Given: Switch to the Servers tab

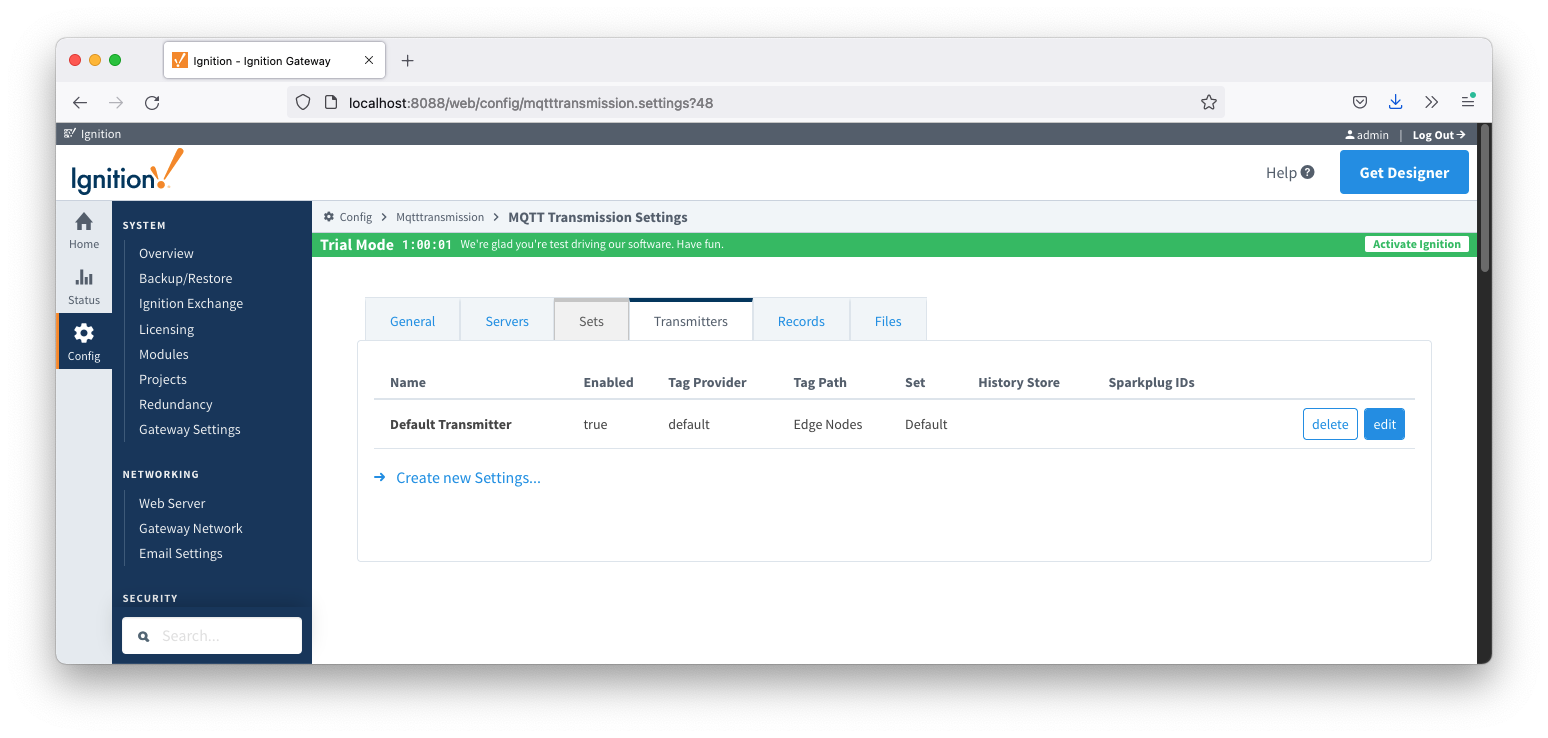Looking at the screenshot, I should pos(507,320).
